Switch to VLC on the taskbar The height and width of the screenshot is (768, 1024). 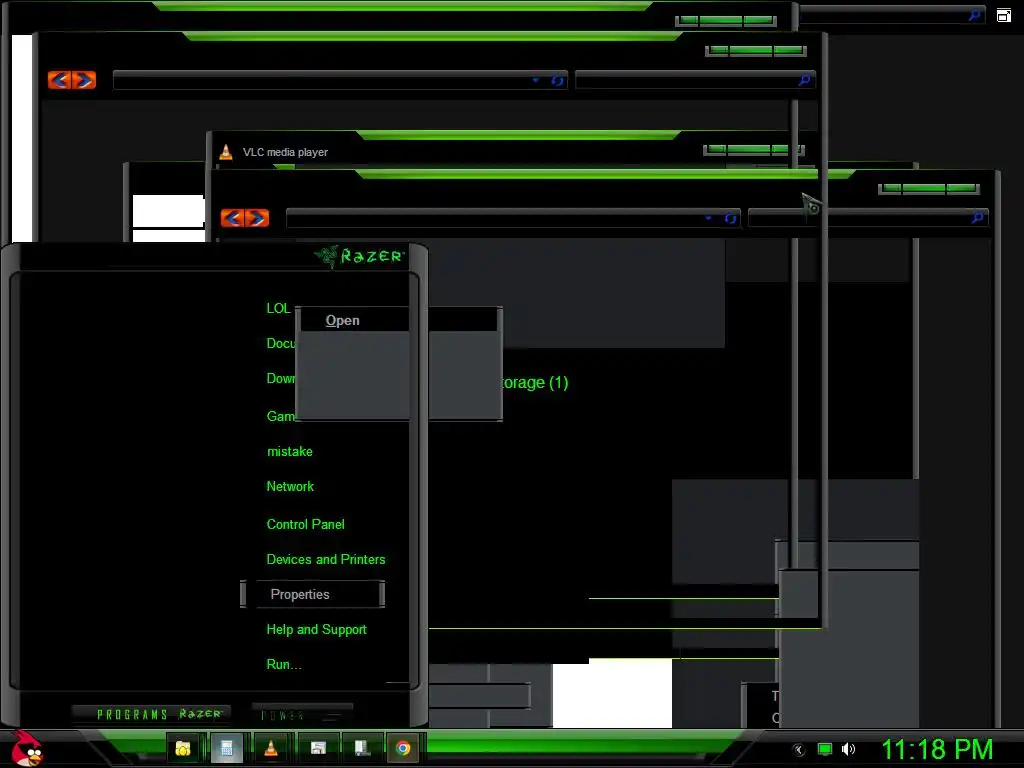point(270,748)
